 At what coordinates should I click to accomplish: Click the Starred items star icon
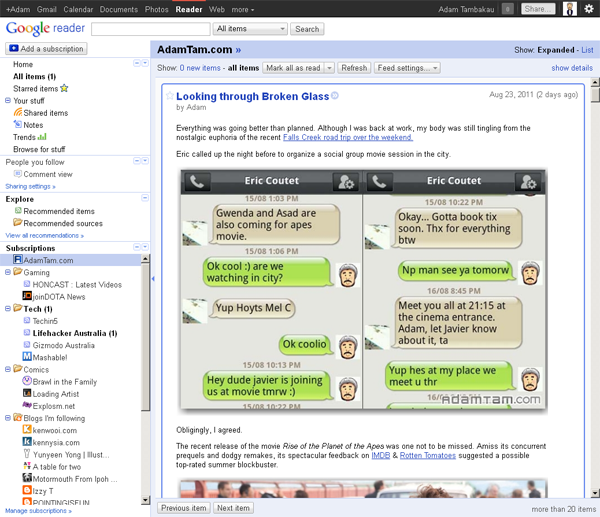click(x=64, y=88)
